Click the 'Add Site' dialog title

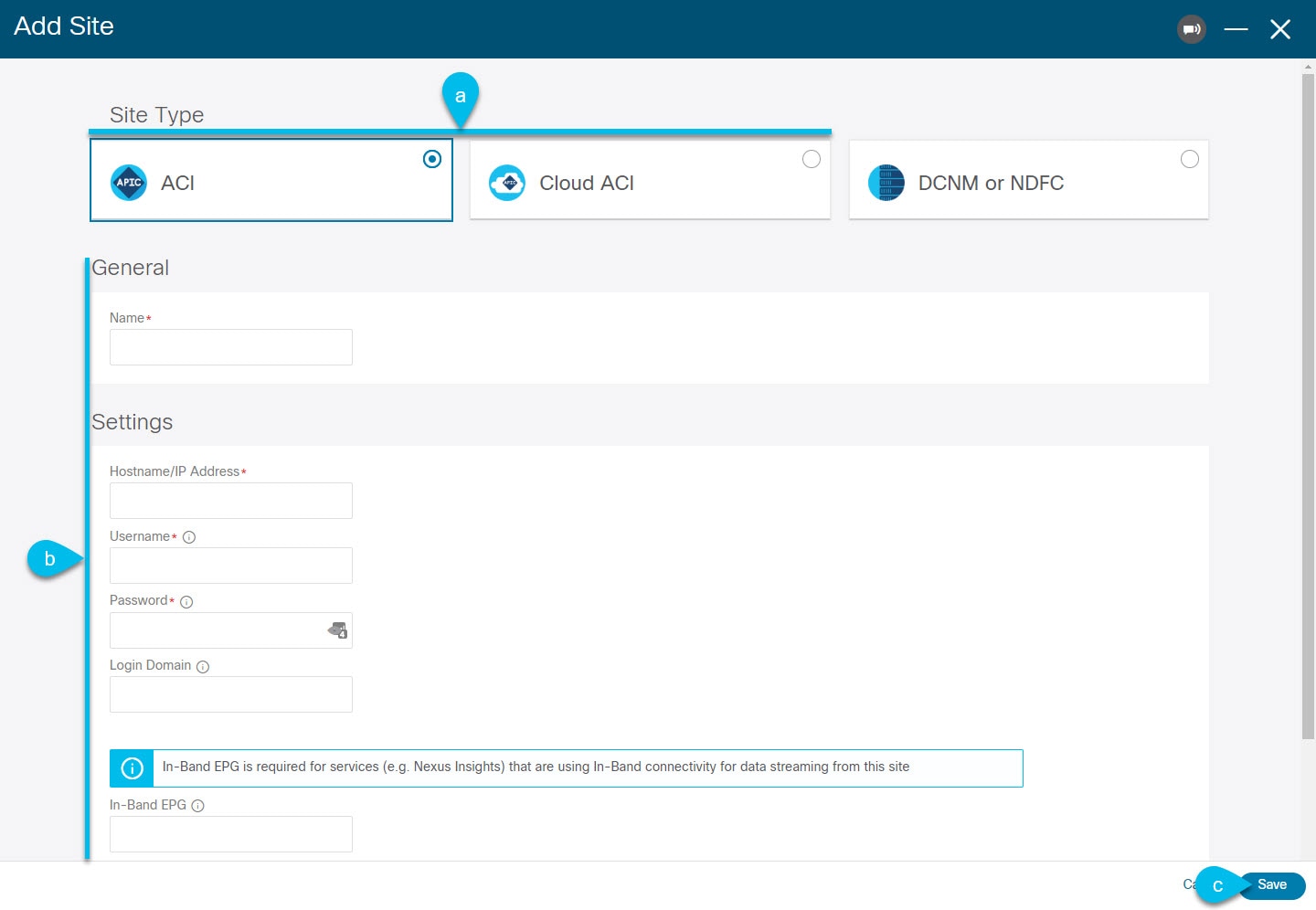pyautogui.click(x=64, y=26)
